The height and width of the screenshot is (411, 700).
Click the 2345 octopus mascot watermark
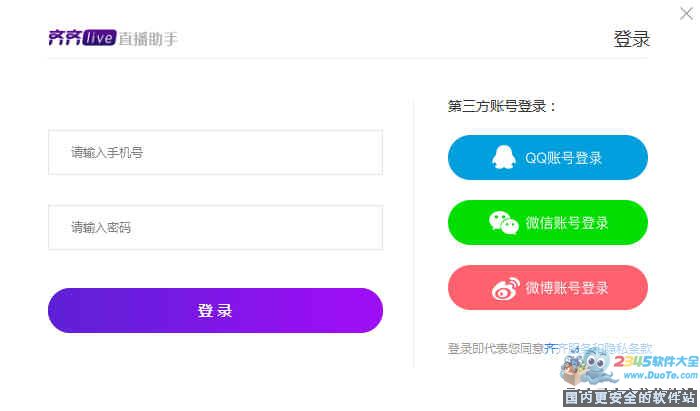pyautogui.click(x=588, y=367)
